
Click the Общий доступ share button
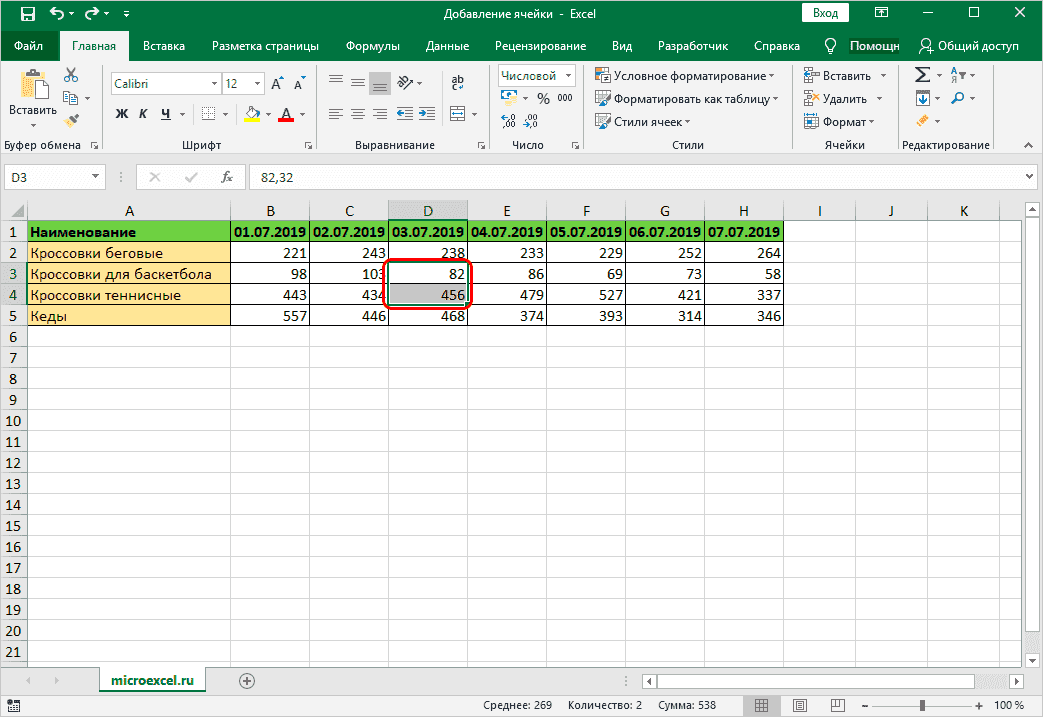pyautogui.click(x=969, y=46)
